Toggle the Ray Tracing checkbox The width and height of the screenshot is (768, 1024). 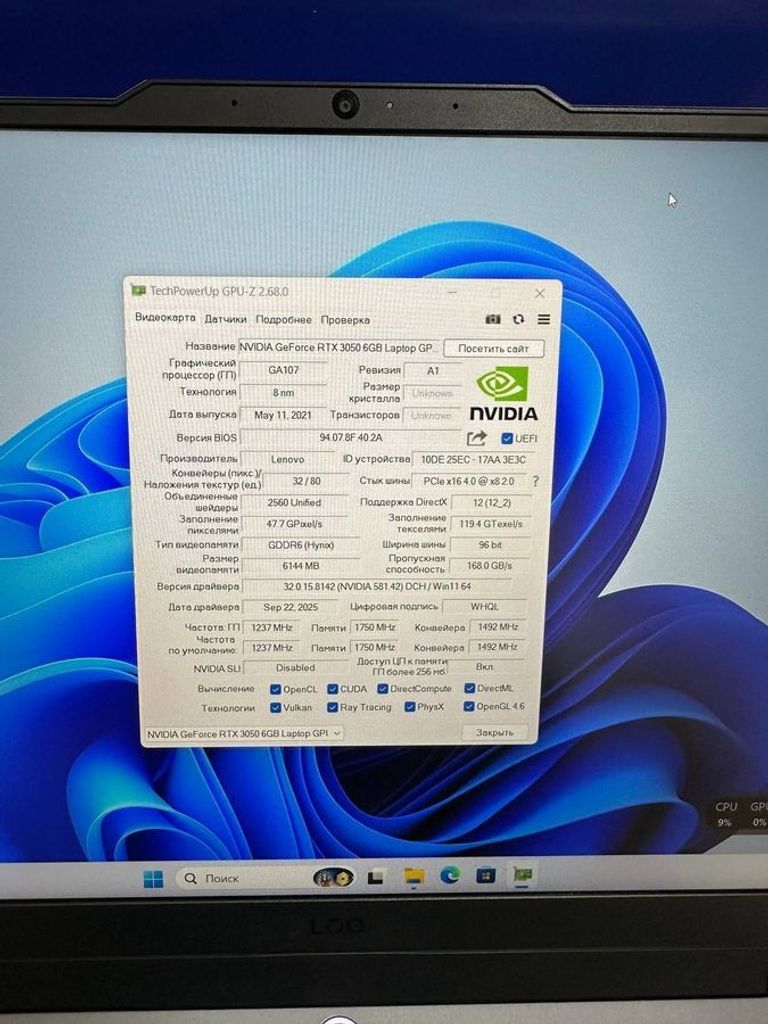[x=332, y=707]
